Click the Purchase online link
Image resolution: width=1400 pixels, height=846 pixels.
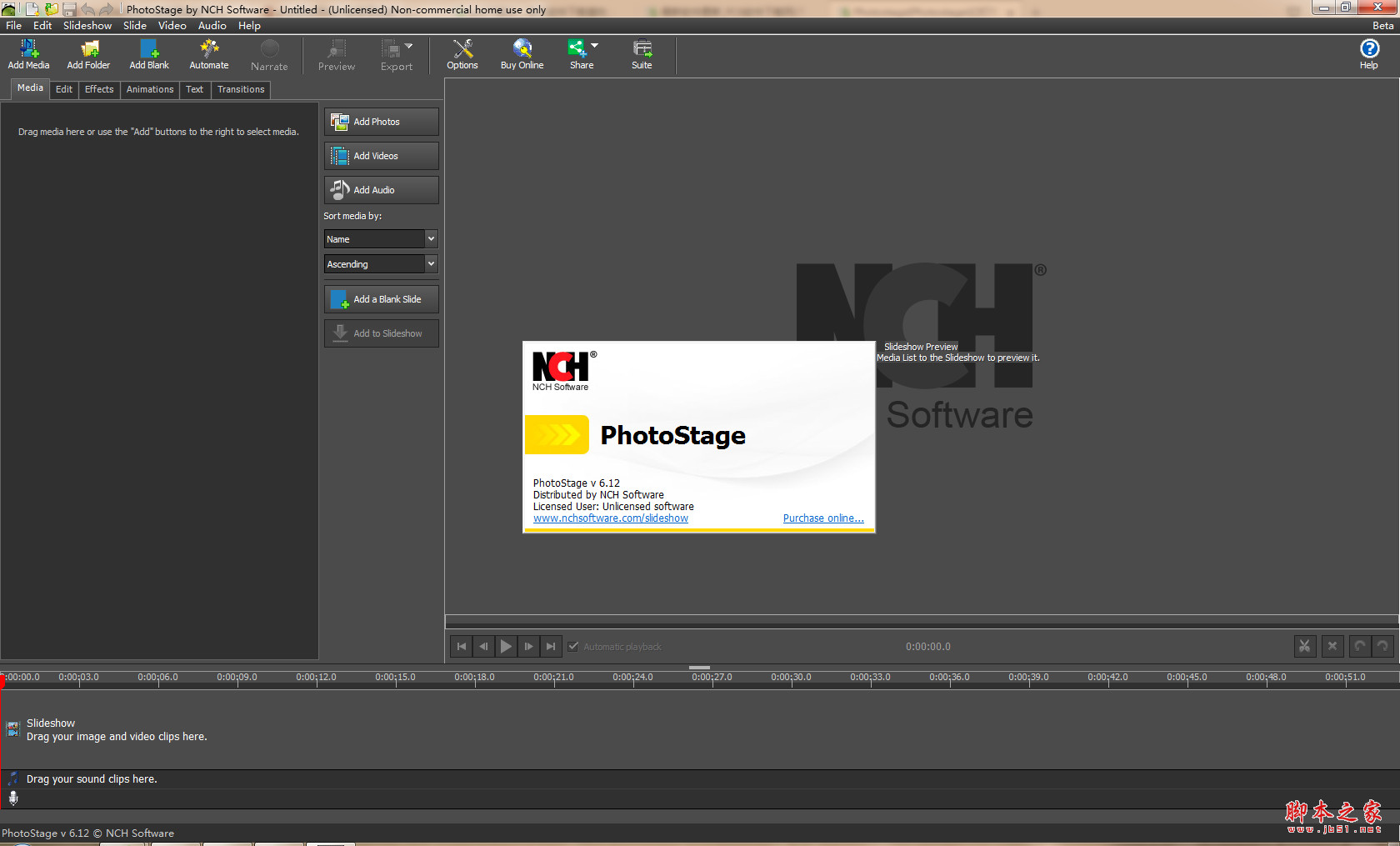click(x=823, y=518)
